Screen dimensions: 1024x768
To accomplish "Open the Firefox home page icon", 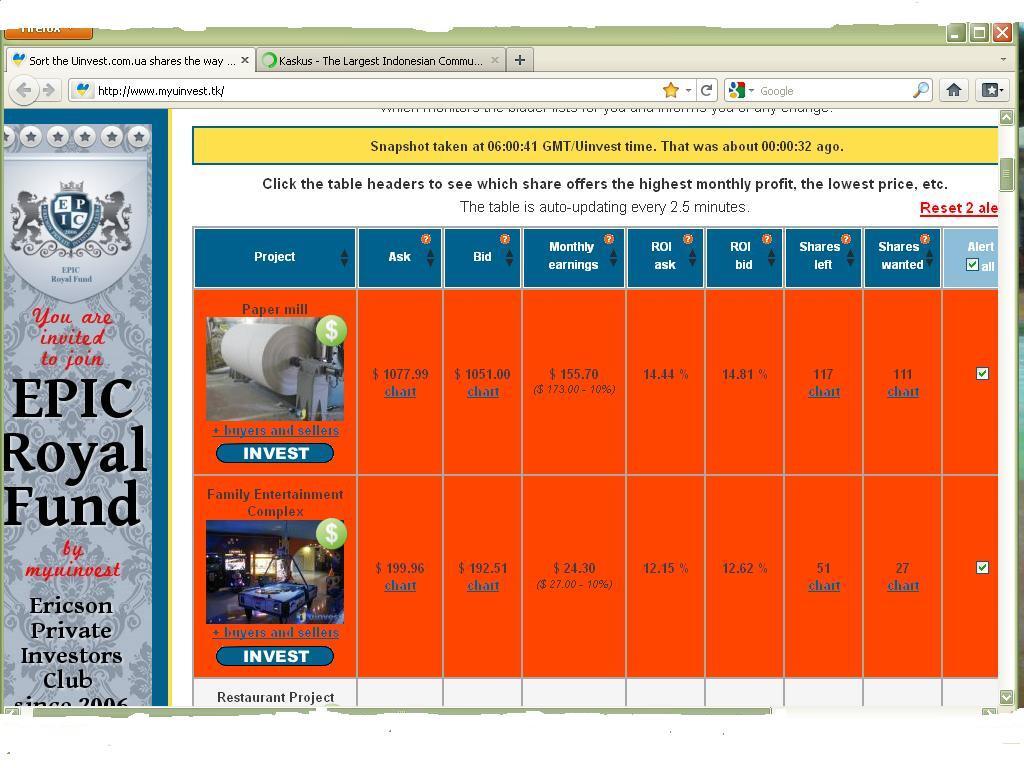I will (953, 90).
